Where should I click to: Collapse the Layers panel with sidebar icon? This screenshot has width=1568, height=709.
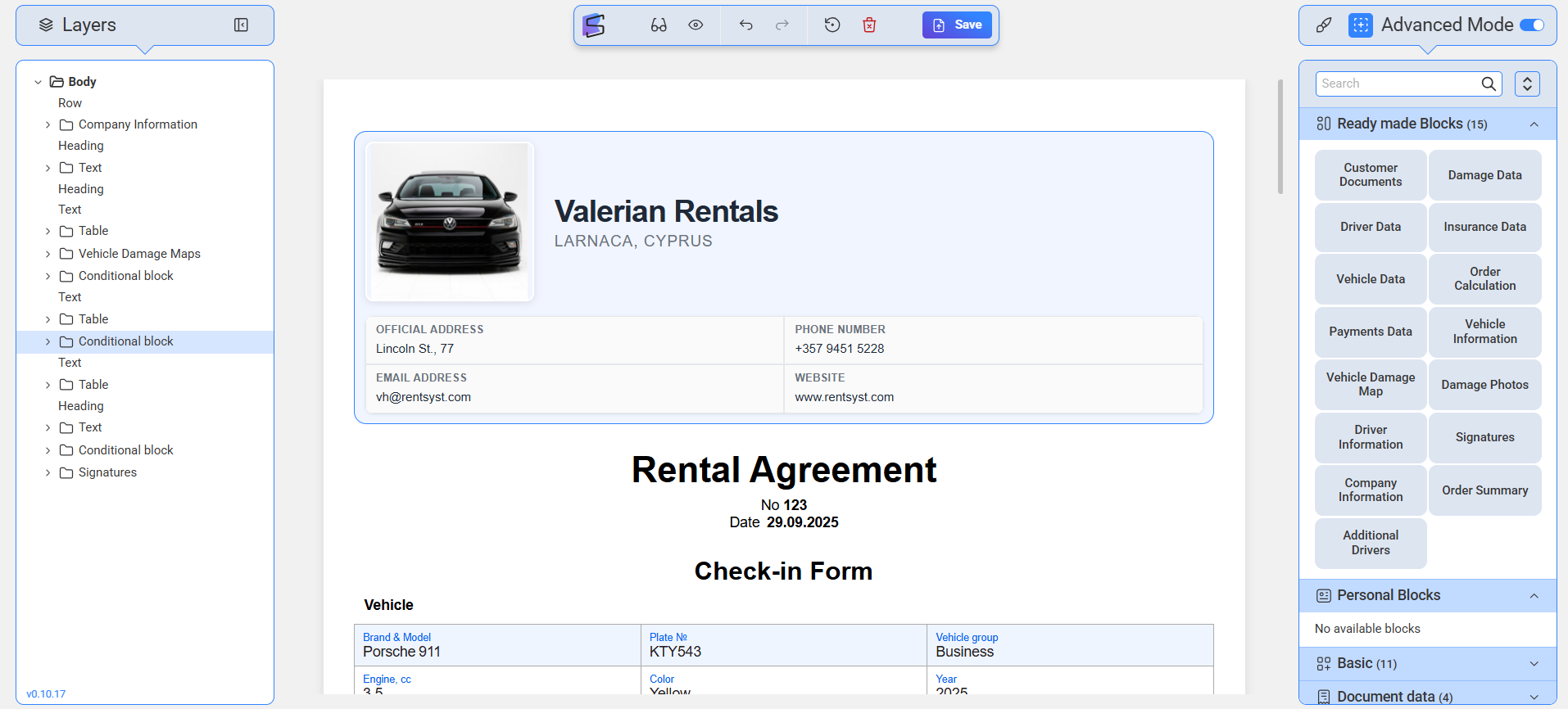(x=241, y=25)
